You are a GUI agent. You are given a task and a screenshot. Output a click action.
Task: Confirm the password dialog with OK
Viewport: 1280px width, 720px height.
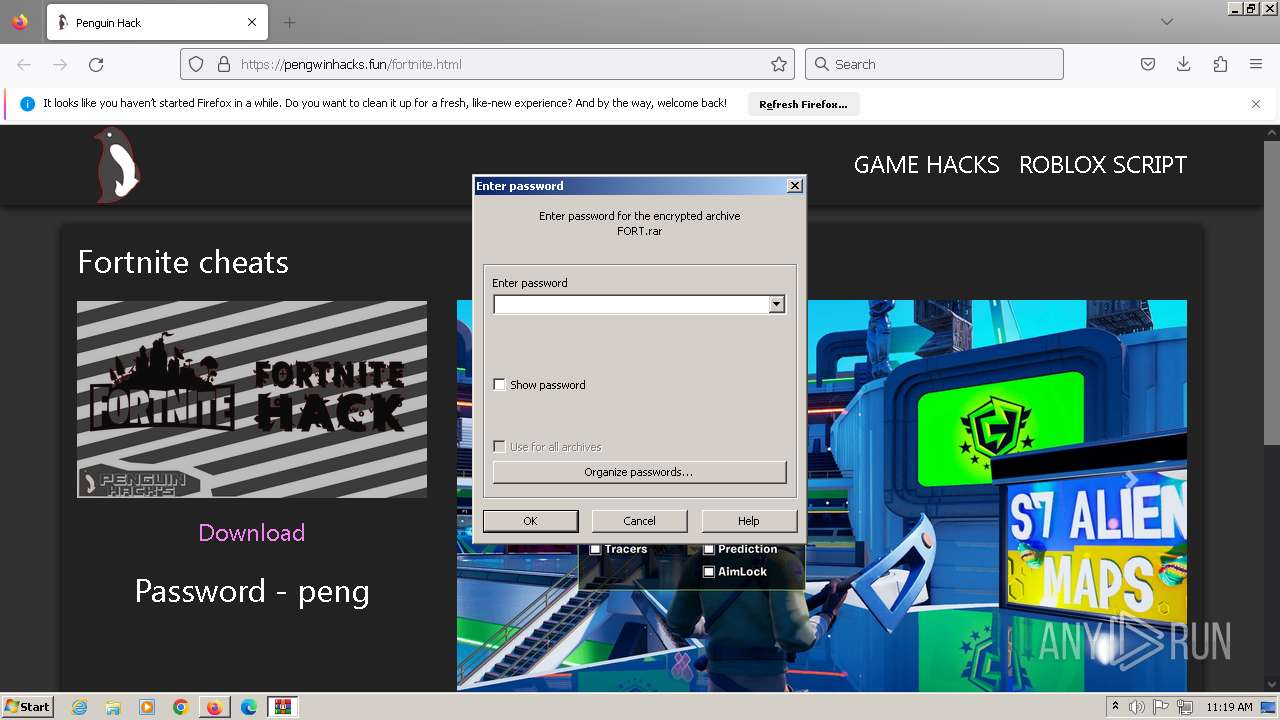tap(530, 521)
